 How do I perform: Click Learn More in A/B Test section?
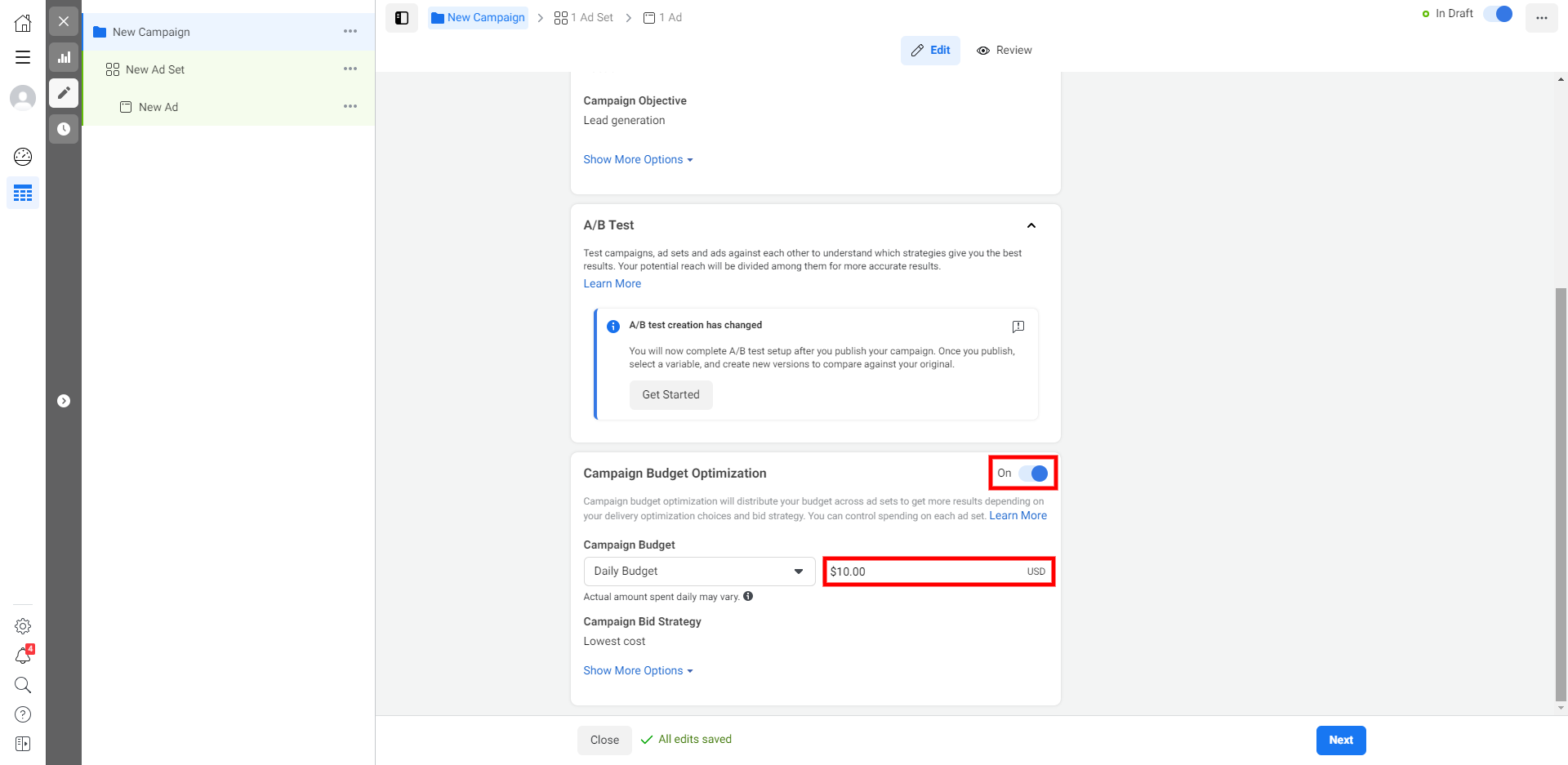pos(612,283)
